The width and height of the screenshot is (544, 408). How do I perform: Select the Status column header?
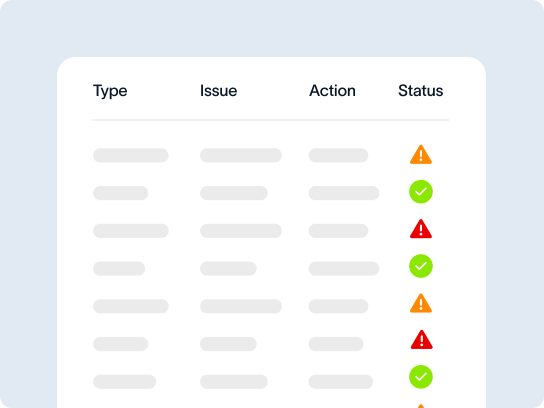coord(420,91)
